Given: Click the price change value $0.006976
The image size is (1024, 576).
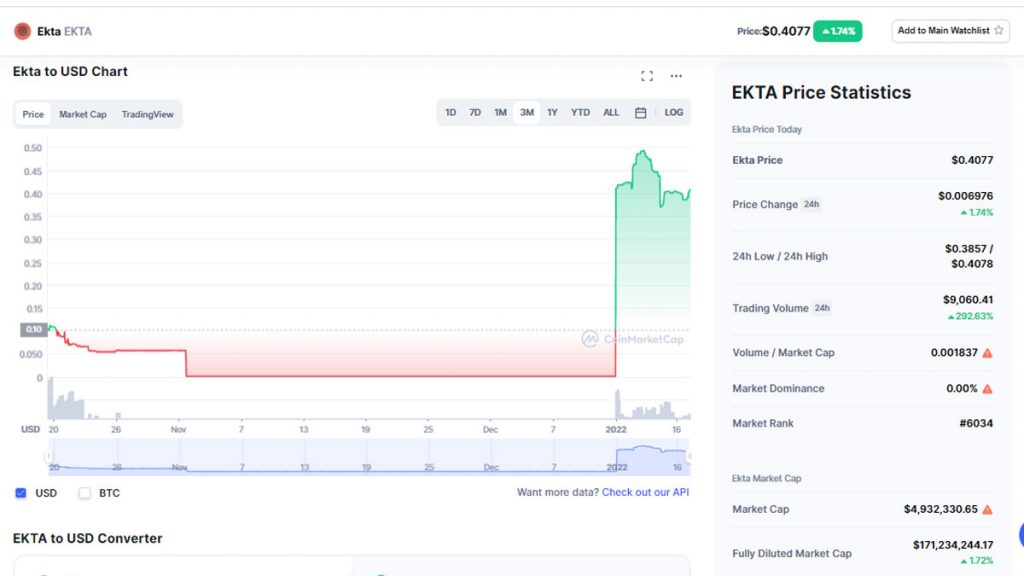Looking at the screenshot, I should point(965,196).
